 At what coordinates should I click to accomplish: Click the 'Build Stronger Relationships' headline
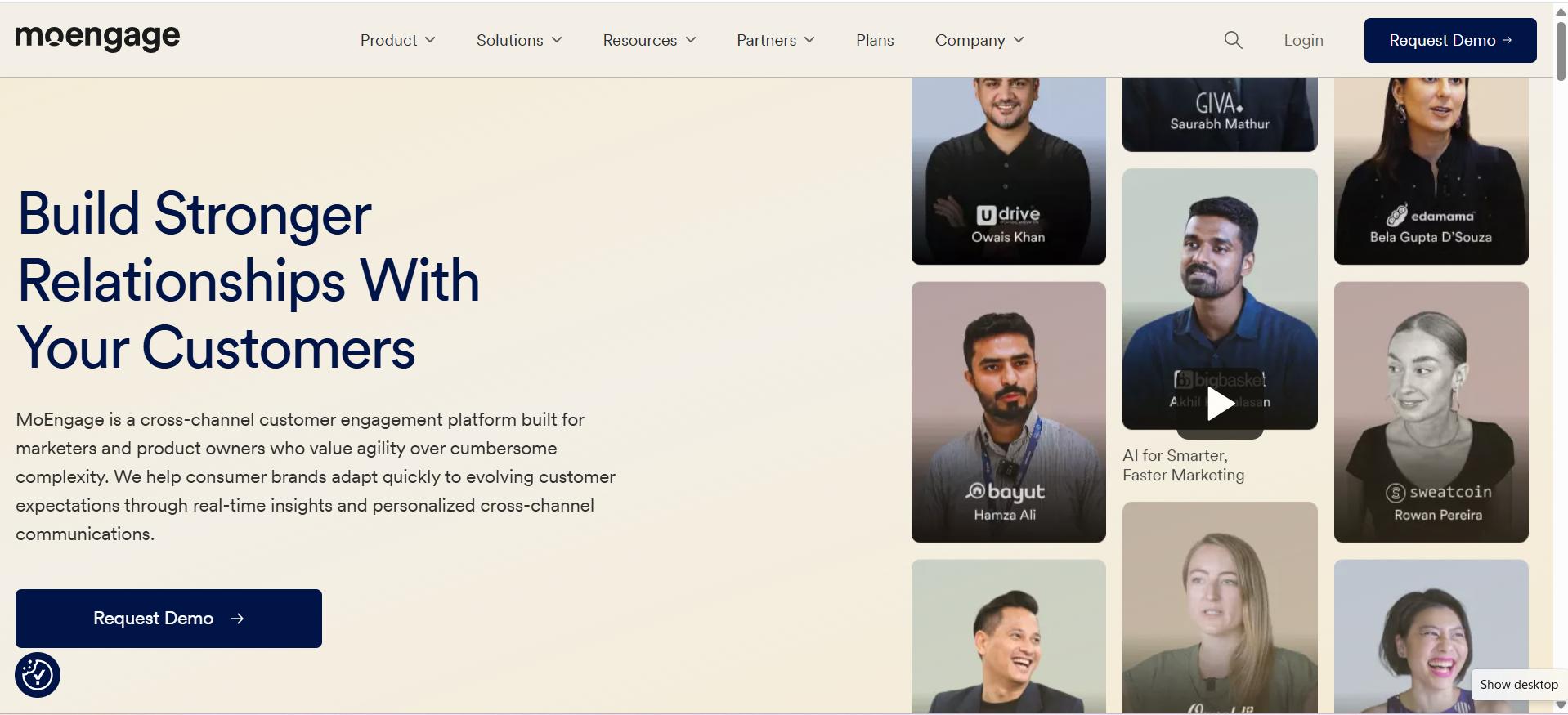coord(249,280)
